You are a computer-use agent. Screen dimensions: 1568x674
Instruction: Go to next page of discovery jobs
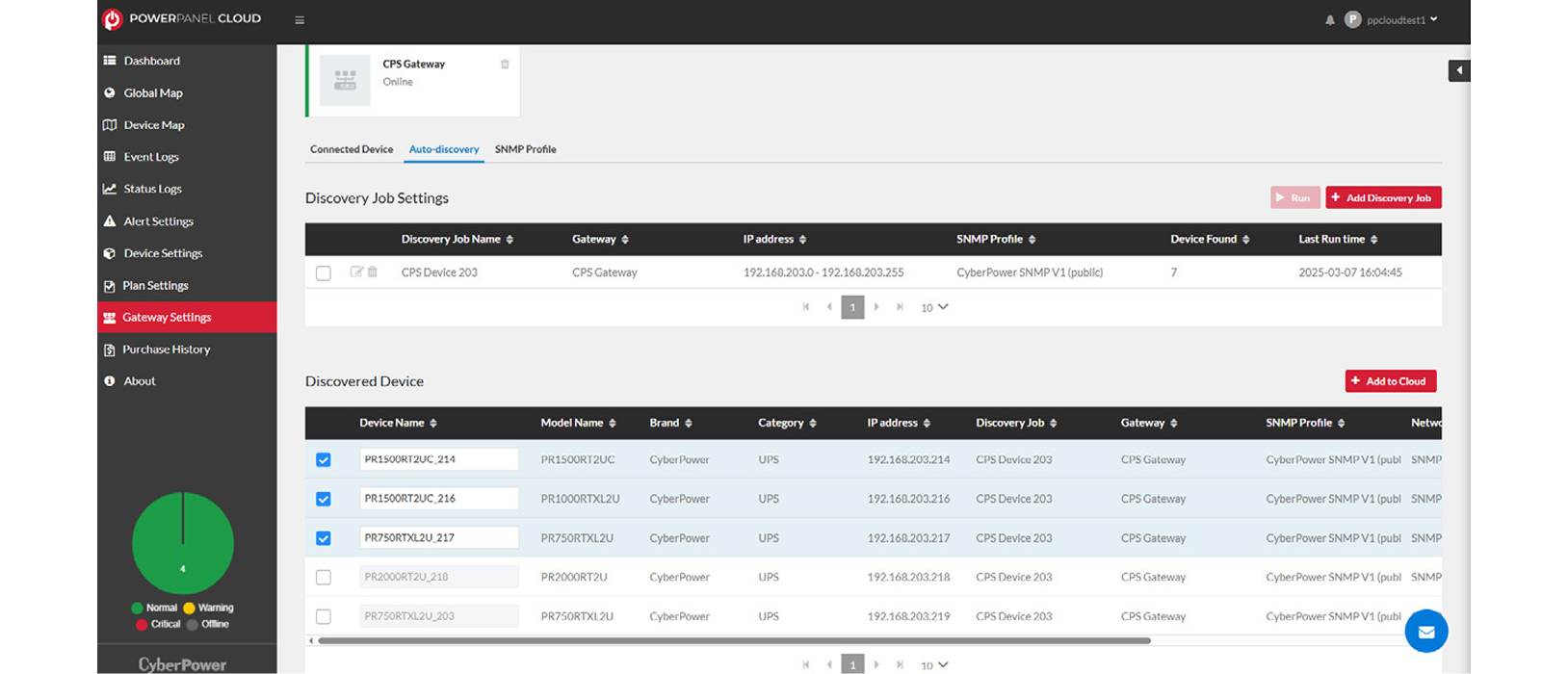point(876,307)
